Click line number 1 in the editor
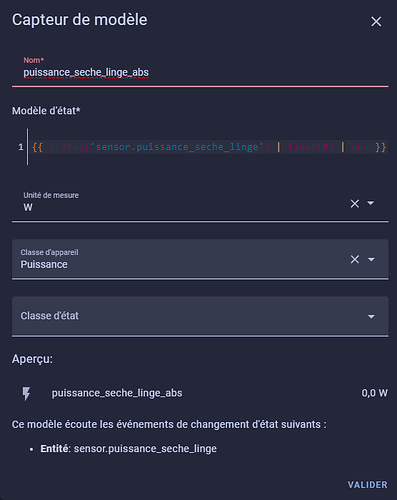The height and width of the screenshot is (500, 397). pos(21,147)
